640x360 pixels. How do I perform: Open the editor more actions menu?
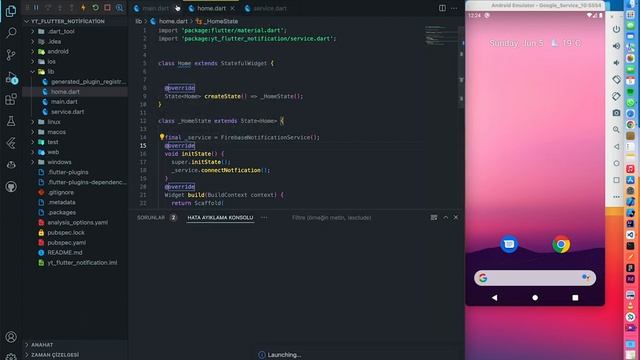[x=454, y=8]
